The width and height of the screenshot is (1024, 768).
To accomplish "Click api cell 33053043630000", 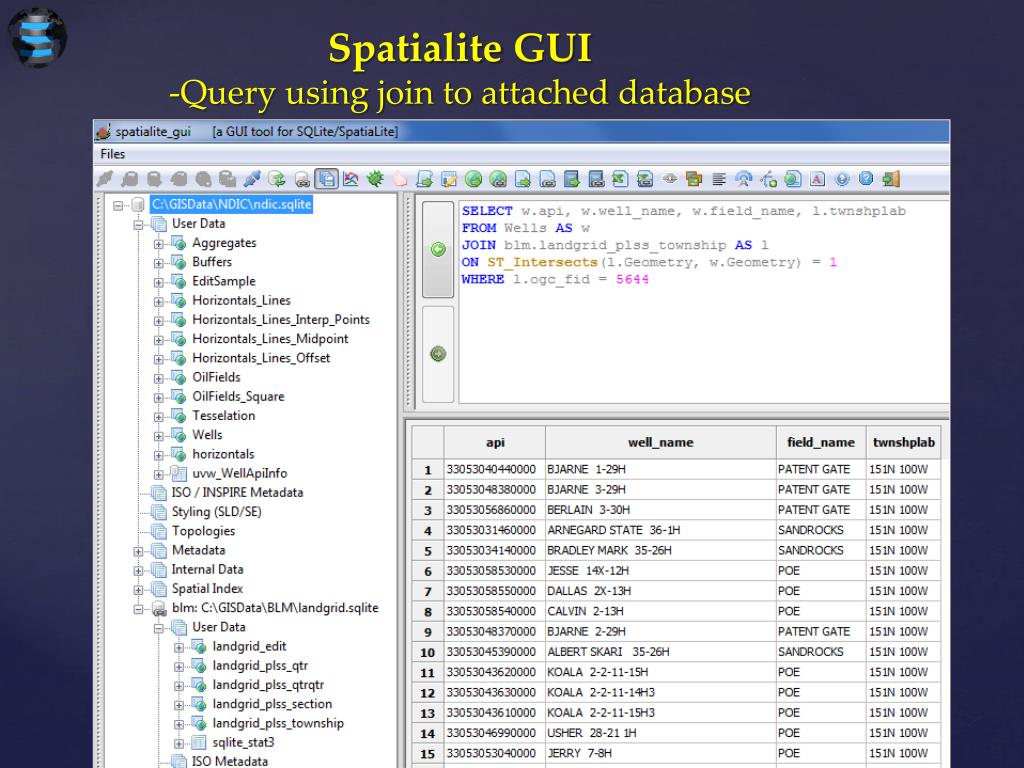I will [495, 692].
